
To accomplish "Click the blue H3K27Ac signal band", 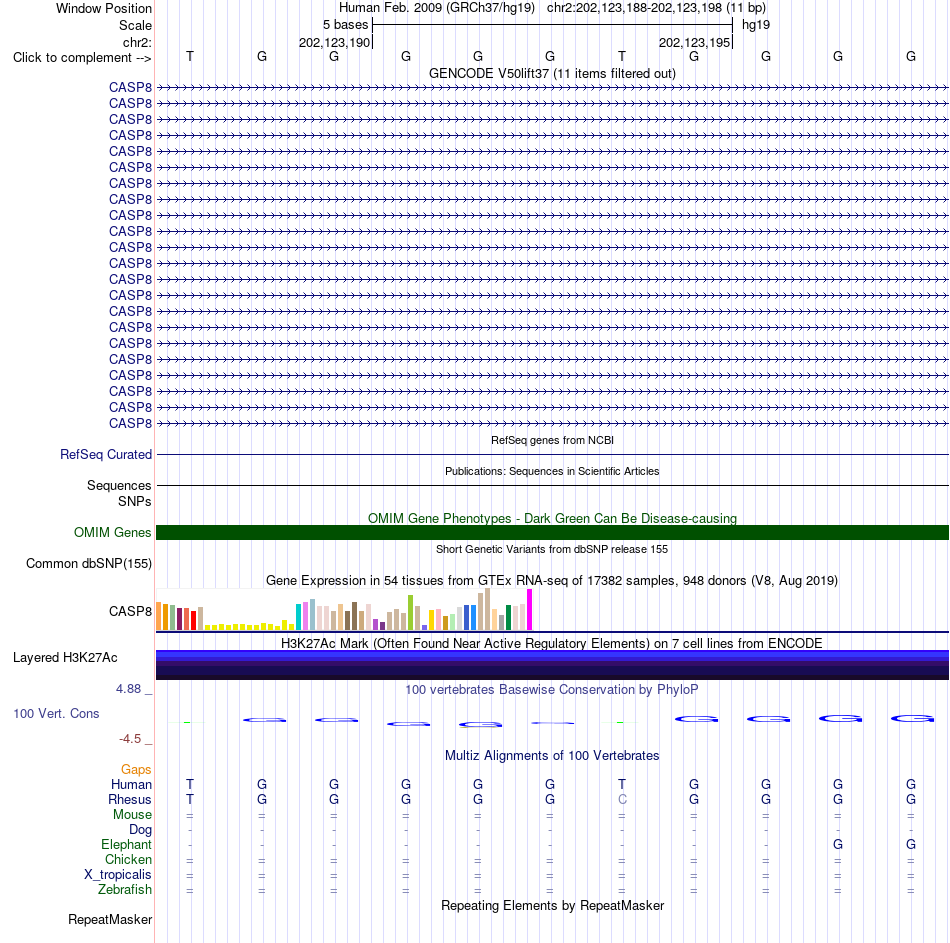I will (552, 665).
